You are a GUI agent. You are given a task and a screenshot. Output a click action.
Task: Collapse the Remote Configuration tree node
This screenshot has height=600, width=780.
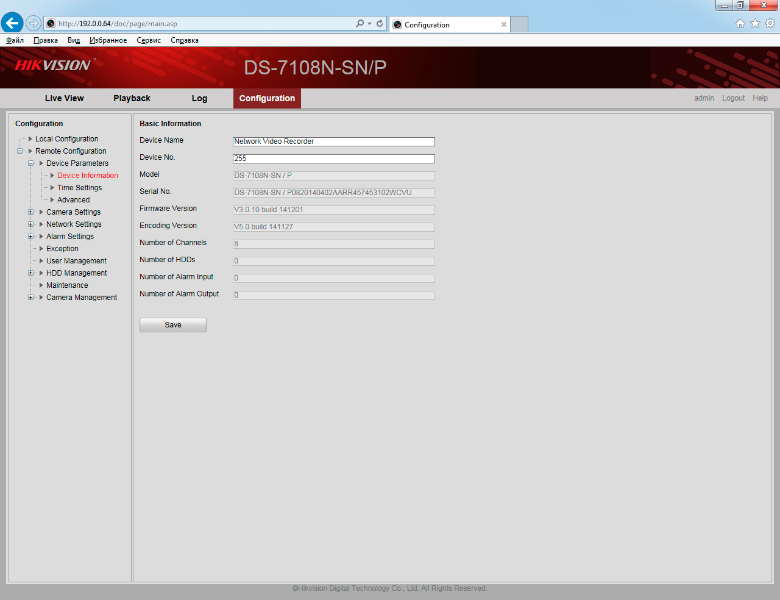click(20, 151)
